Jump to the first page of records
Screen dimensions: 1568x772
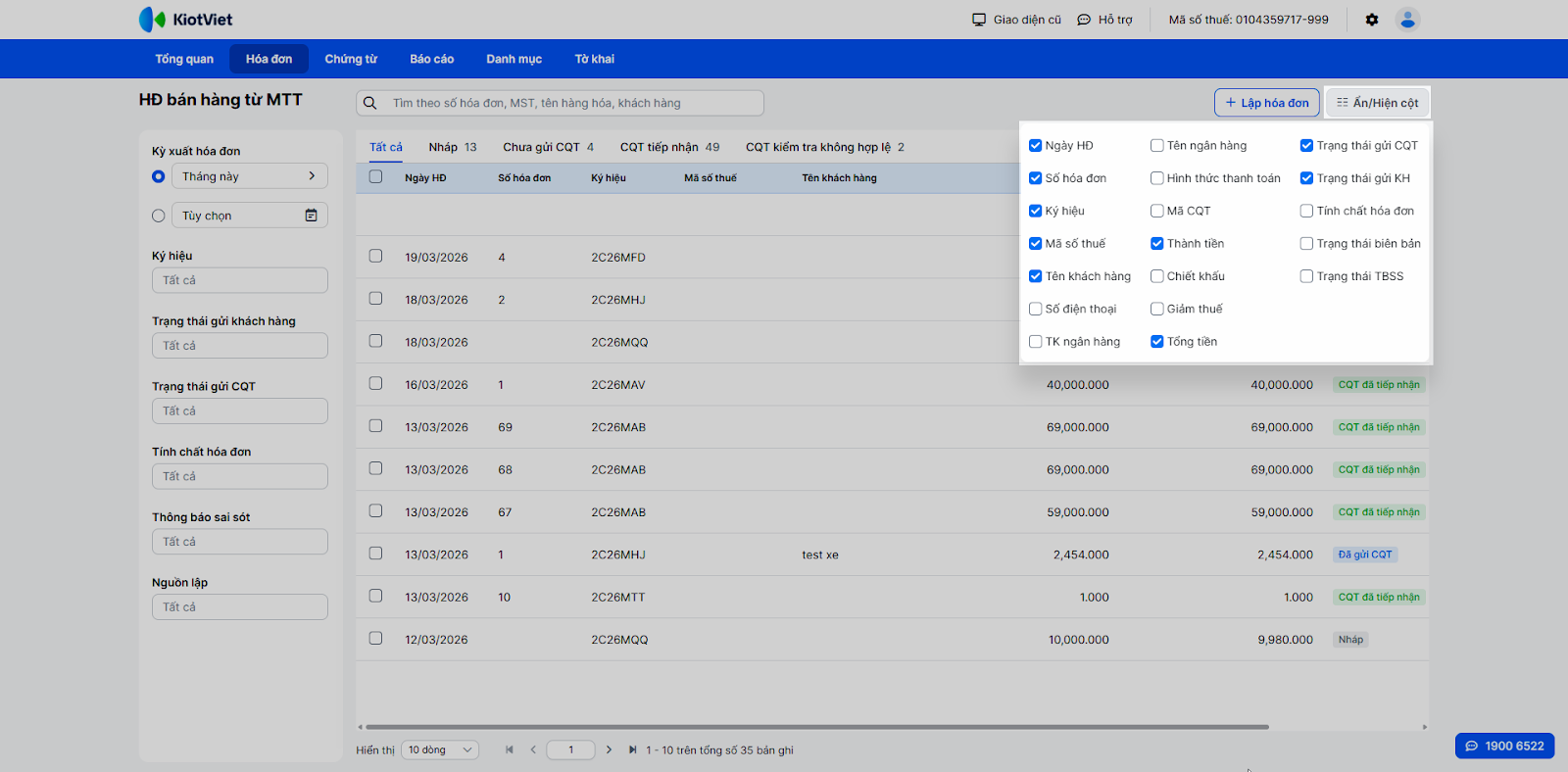pyautogui.click(x=510, y=750)
